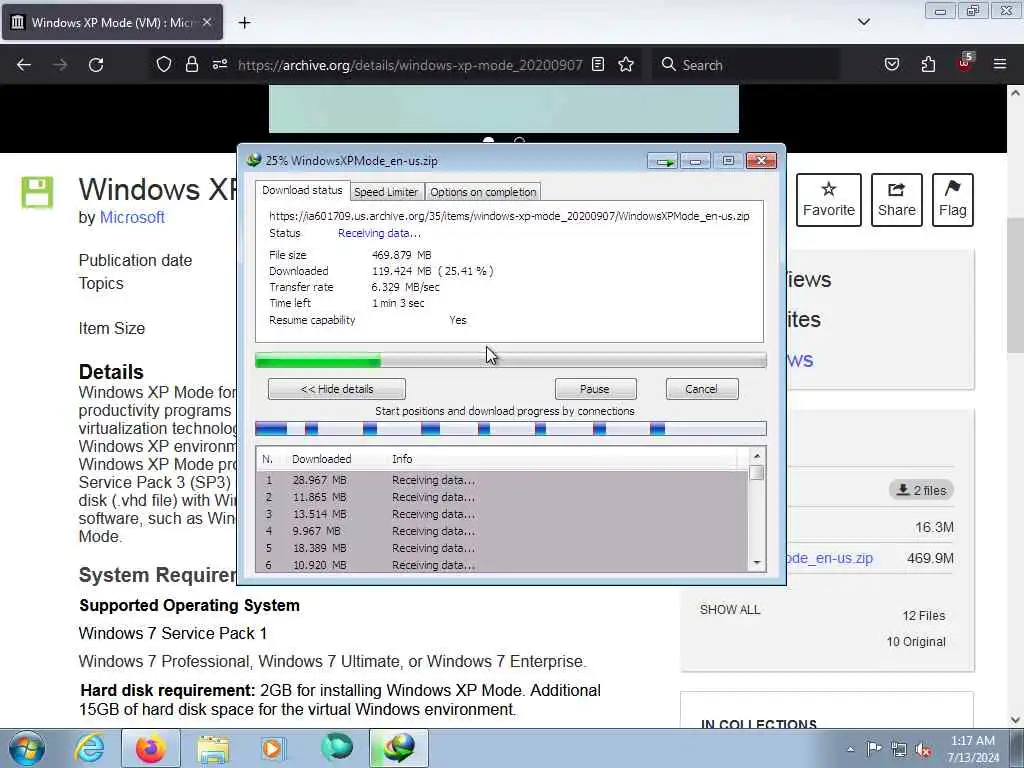This screenshot has height=768, width=1024.
Task: Open the Options on completion tab
Action: [x=483, y=192]
